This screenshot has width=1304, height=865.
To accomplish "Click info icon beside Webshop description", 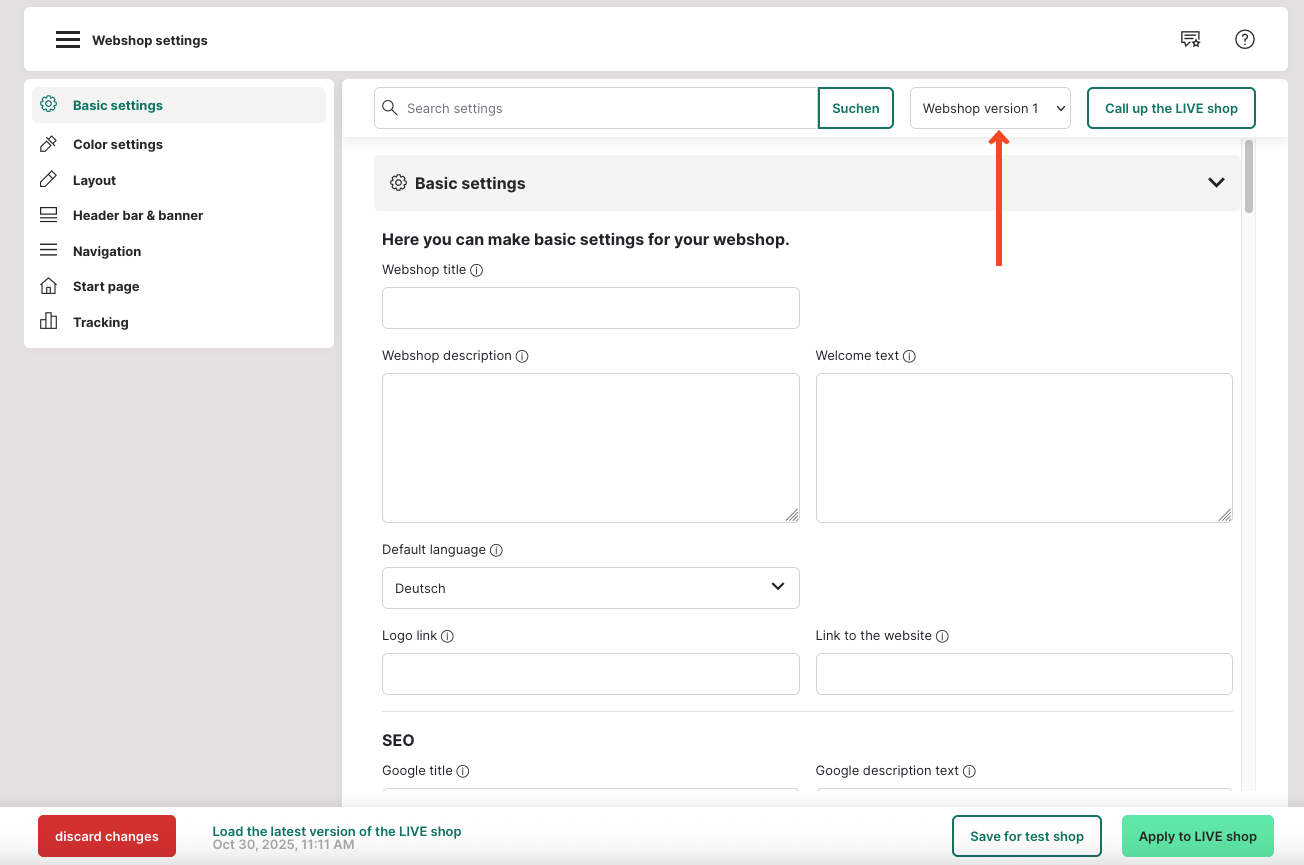I will [522, 356].
